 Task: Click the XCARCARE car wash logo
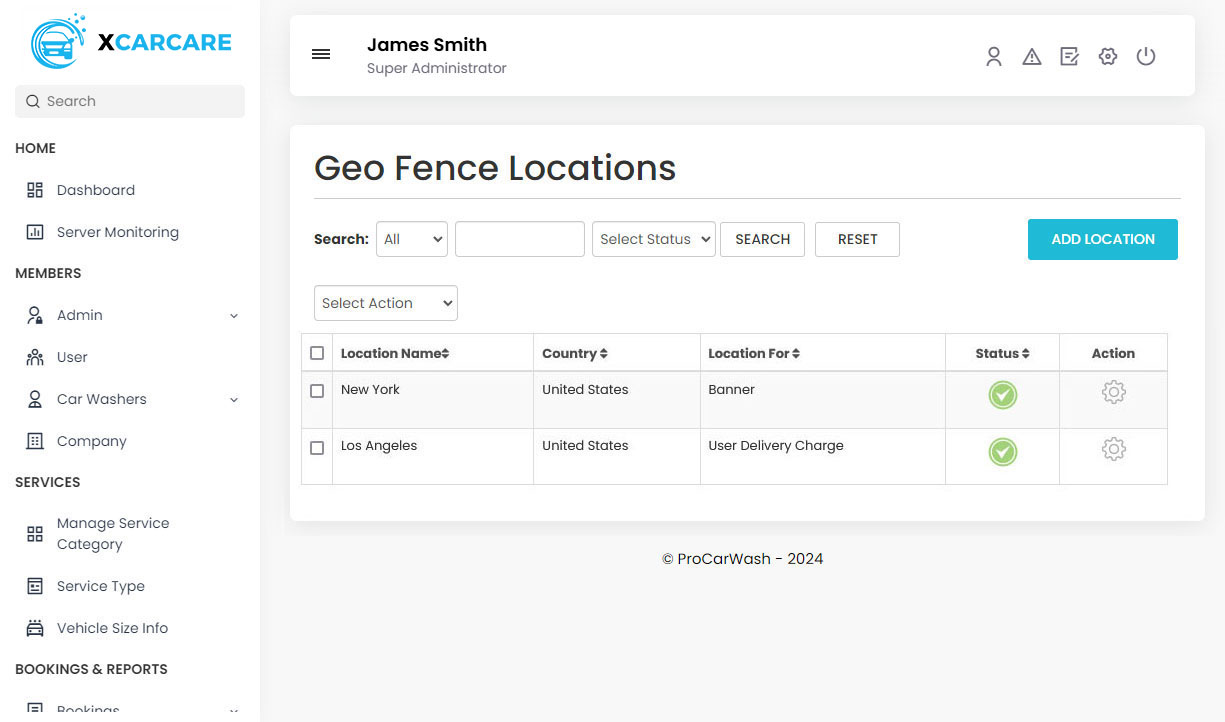point(131,42)
